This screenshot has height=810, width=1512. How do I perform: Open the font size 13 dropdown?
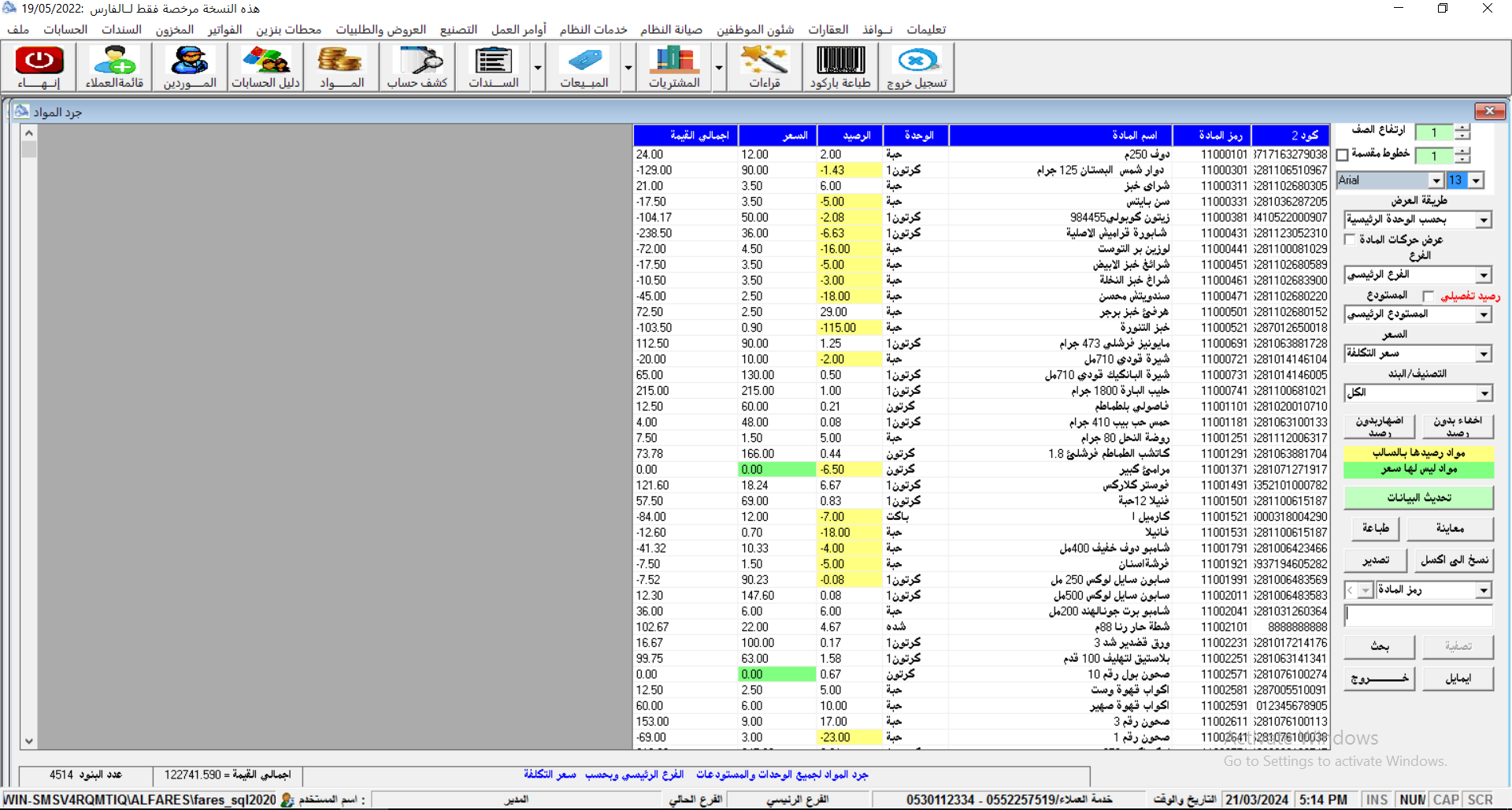(1477, 180)
